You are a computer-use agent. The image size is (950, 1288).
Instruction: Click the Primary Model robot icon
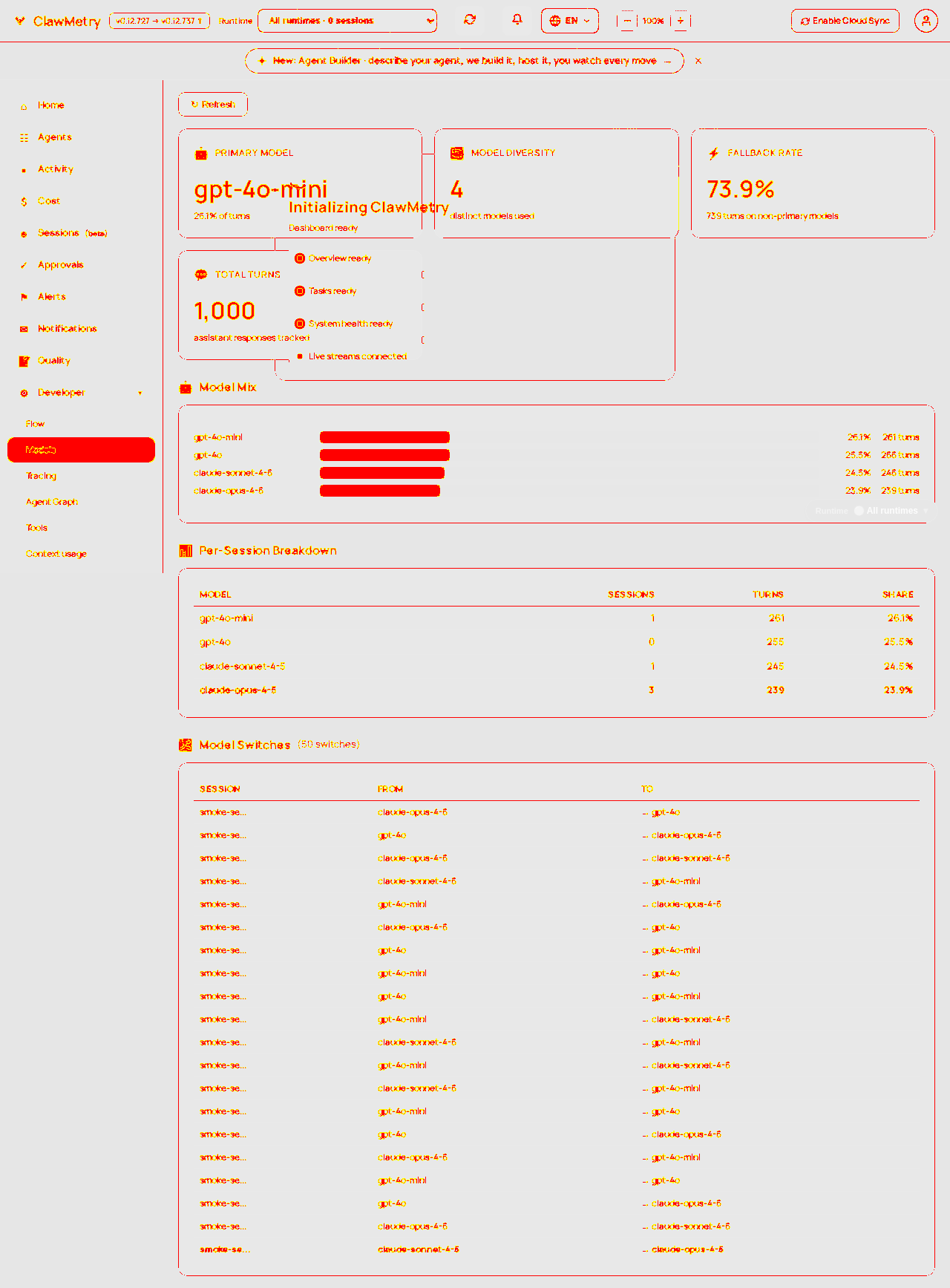click(200, 153)
